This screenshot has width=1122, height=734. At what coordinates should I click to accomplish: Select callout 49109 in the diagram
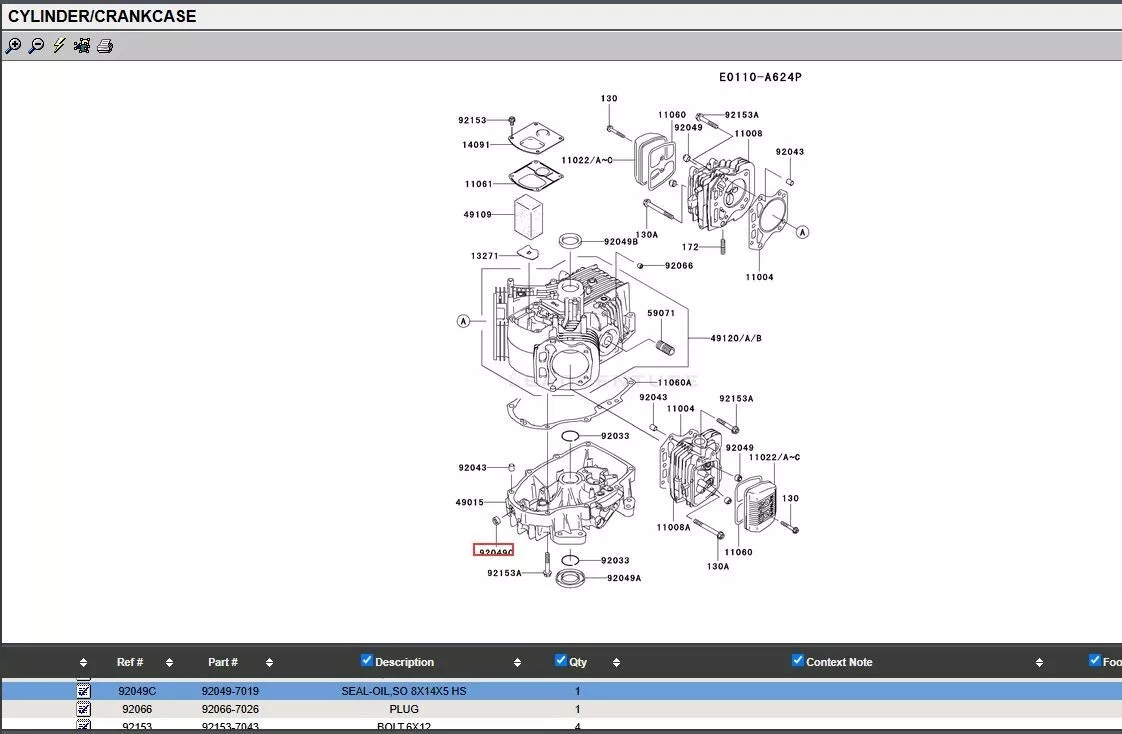pos(477,215)
